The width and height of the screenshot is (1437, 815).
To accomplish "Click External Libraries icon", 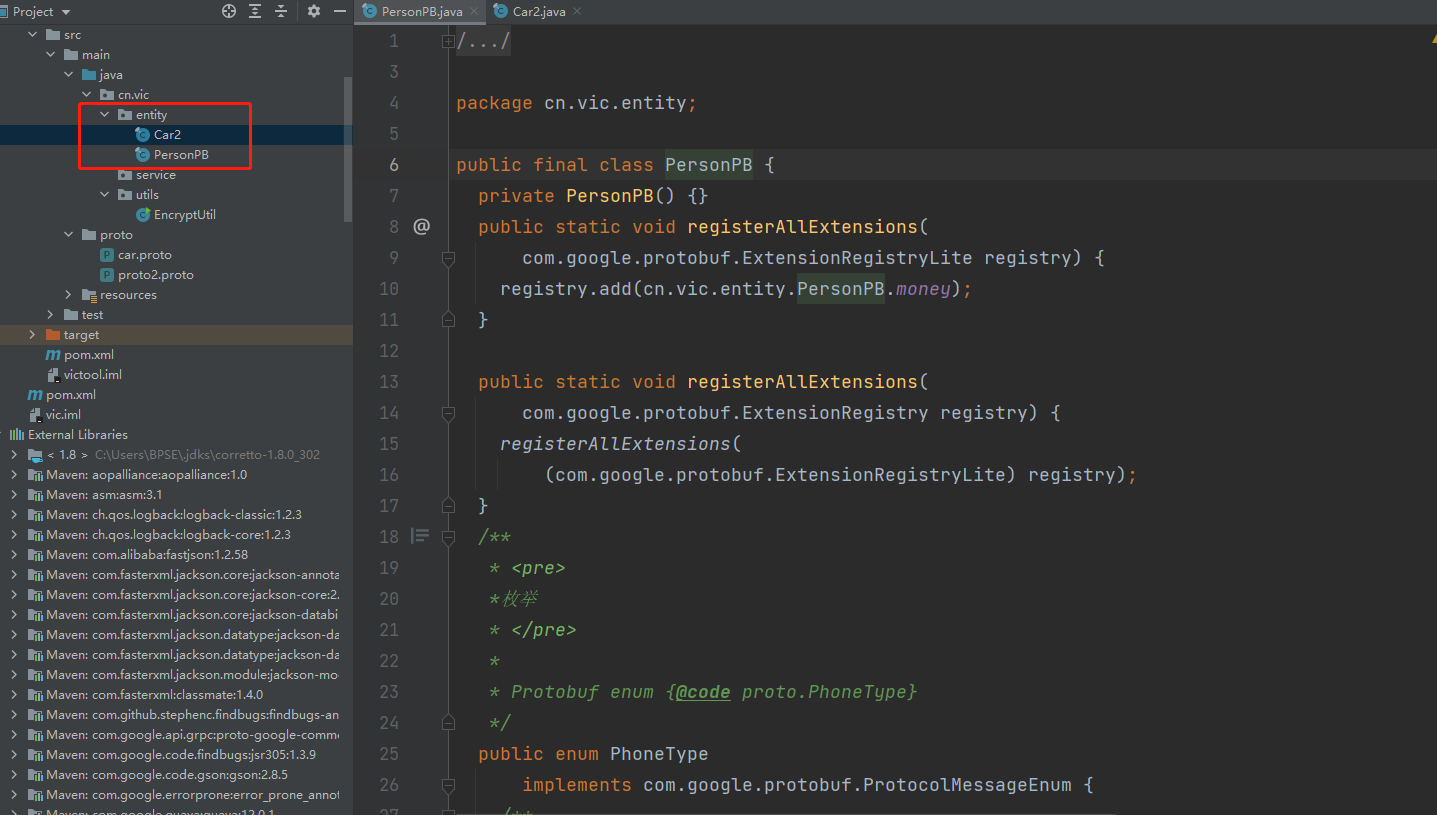I will tap(17, 435).
